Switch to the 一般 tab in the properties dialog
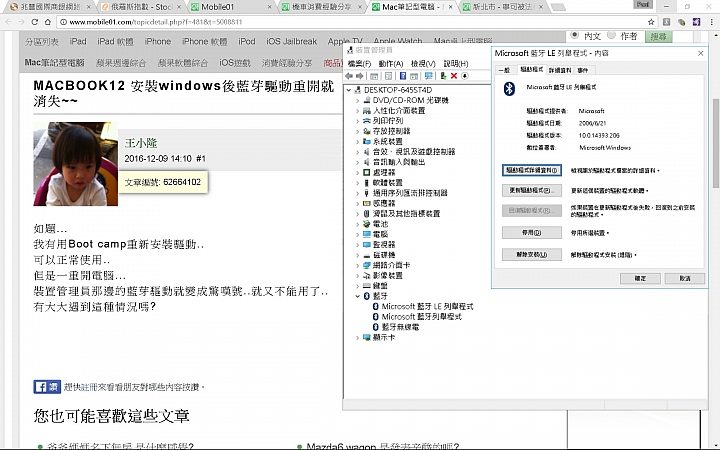Image resolution: width=720 pixels, height=450 pixels. click(x=505, y=70)
